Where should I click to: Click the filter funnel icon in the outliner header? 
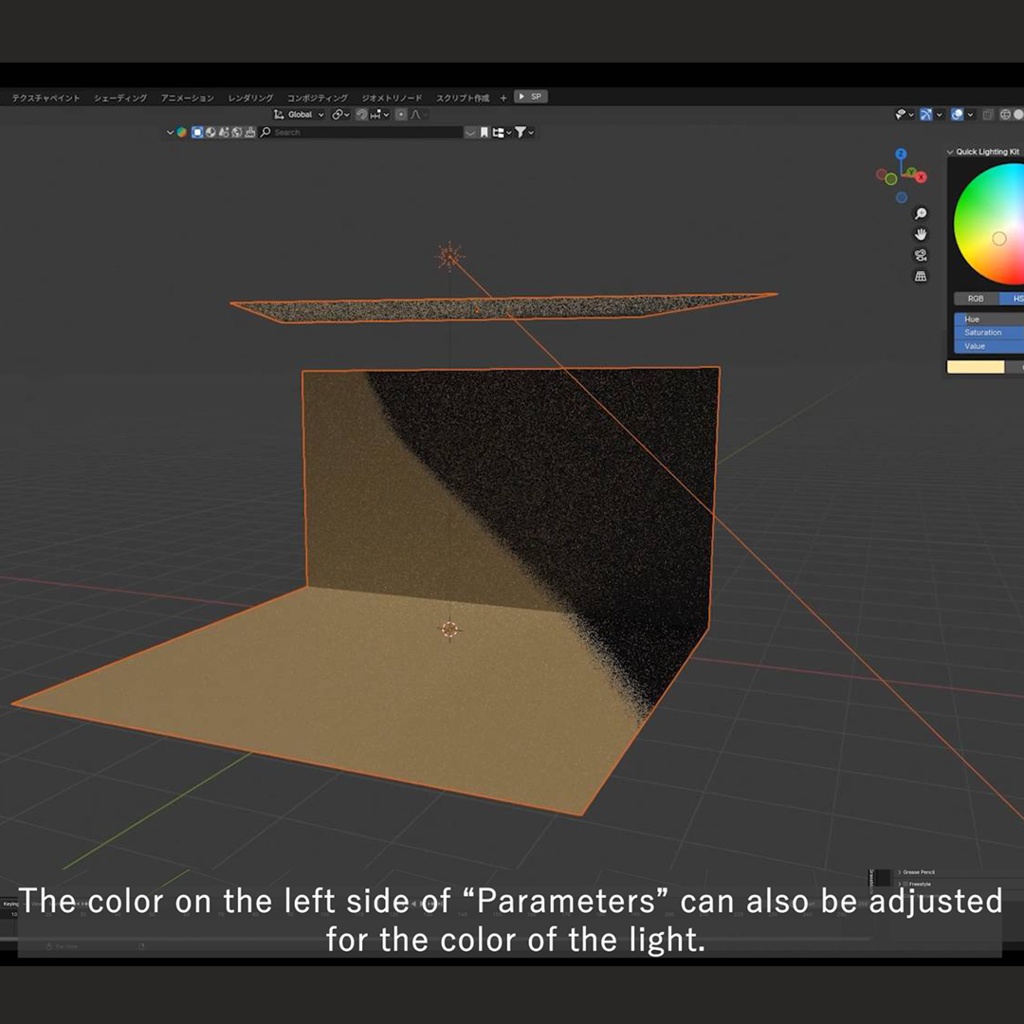pos(521,130)
